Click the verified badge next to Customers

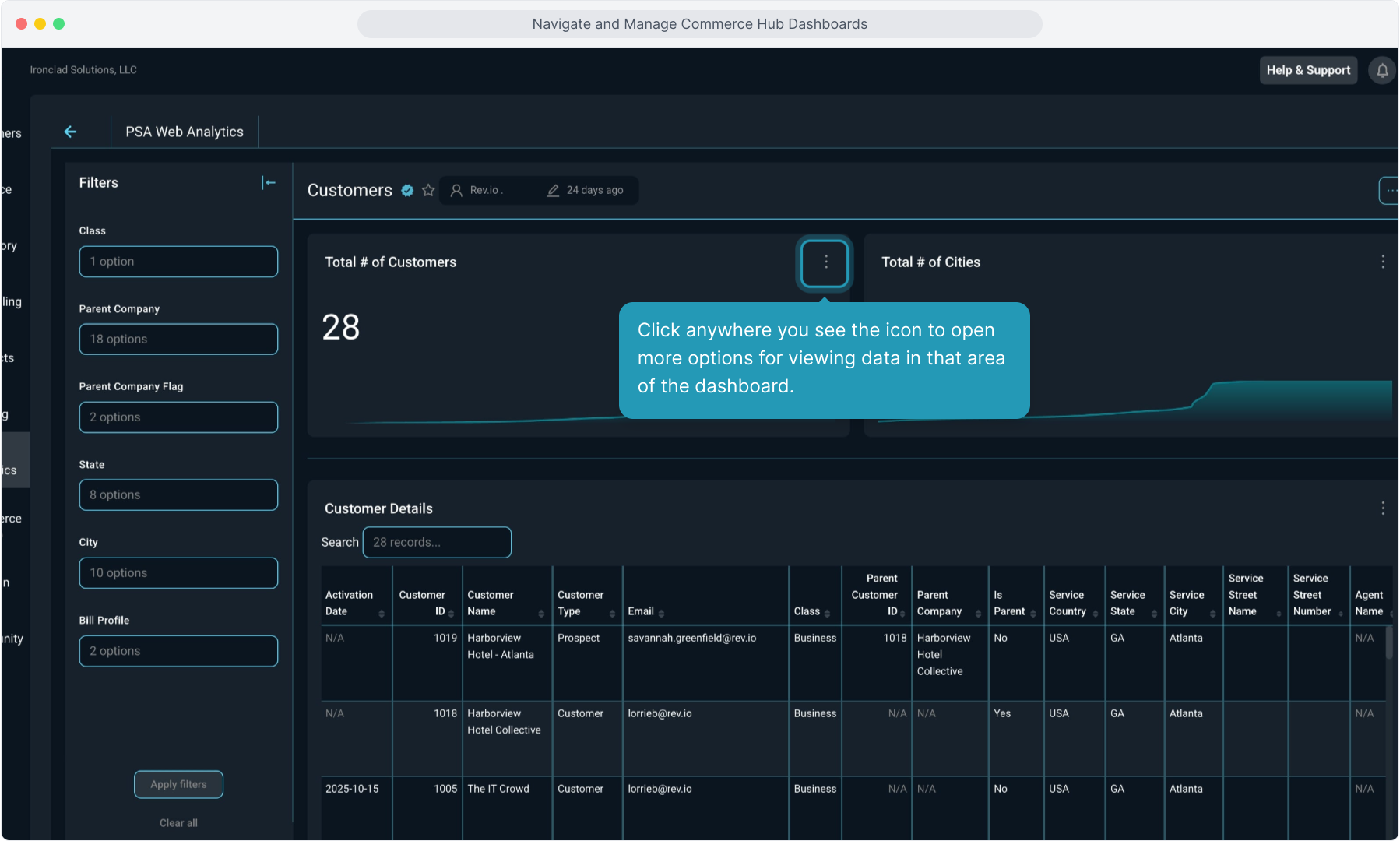407,190
